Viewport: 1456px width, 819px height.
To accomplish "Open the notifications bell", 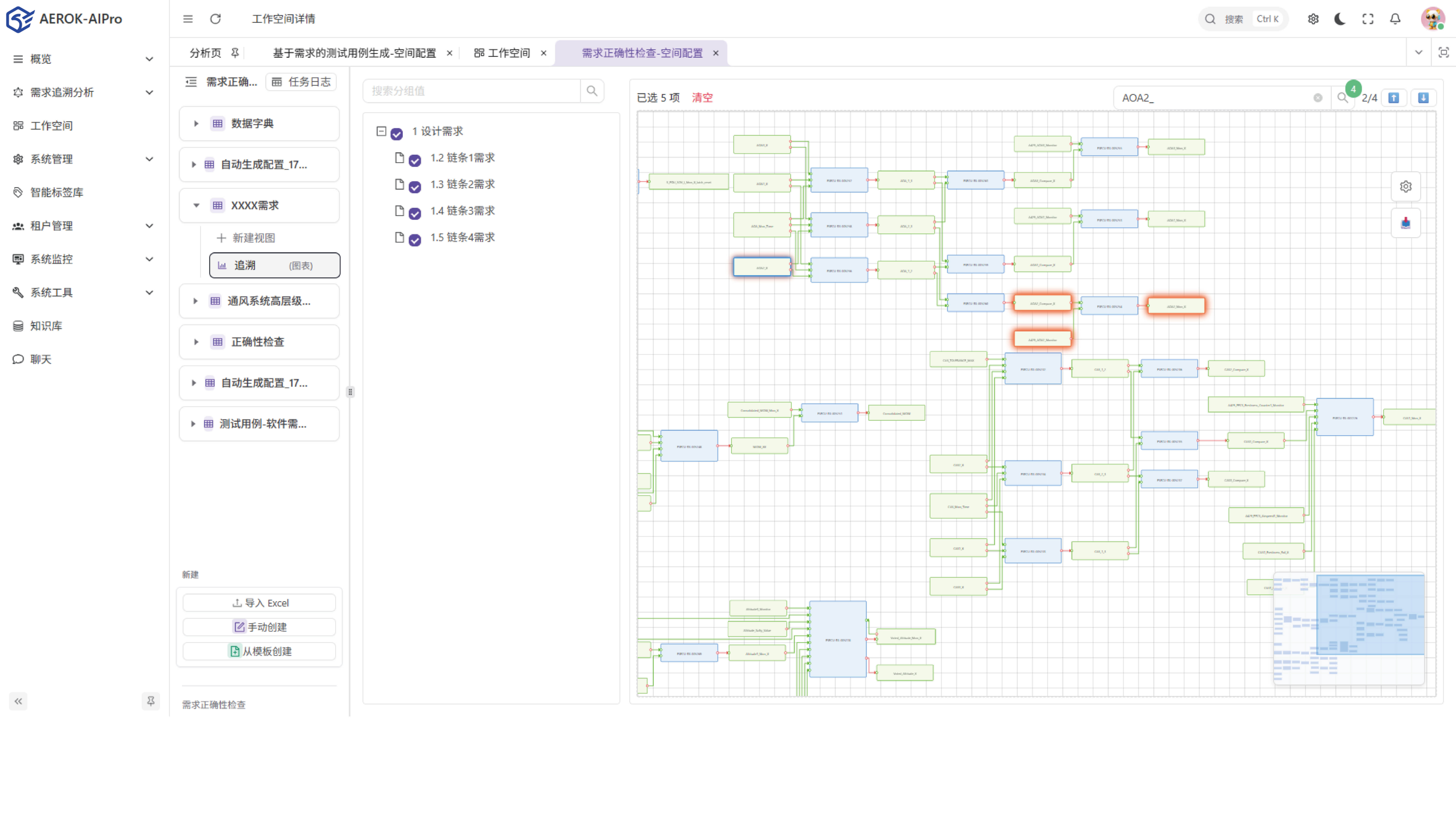I will pos(1395,19).
